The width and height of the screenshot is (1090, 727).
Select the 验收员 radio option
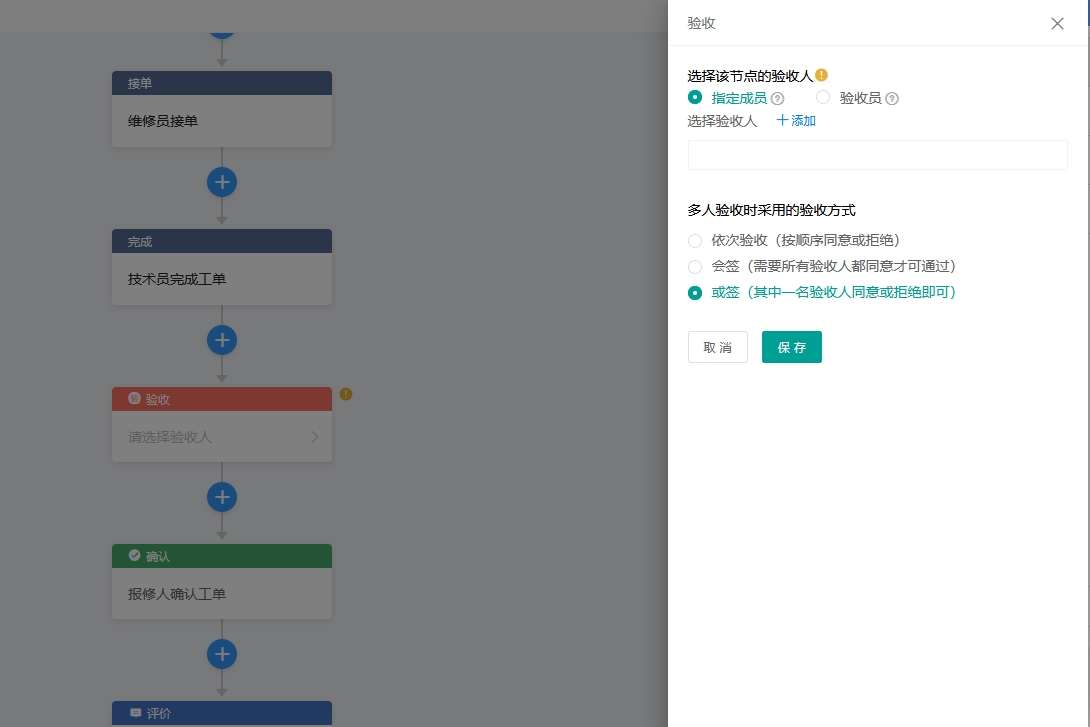(823, 98)
